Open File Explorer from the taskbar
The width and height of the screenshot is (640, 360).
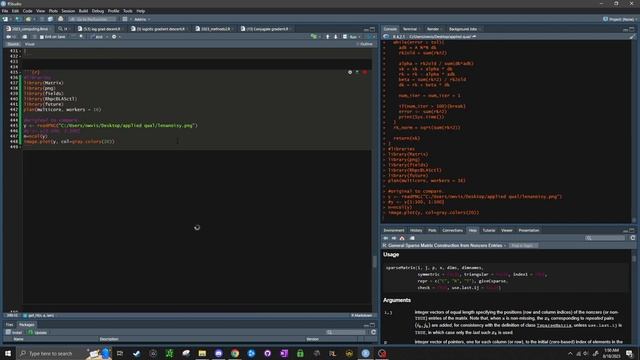[x=202, y=353]
